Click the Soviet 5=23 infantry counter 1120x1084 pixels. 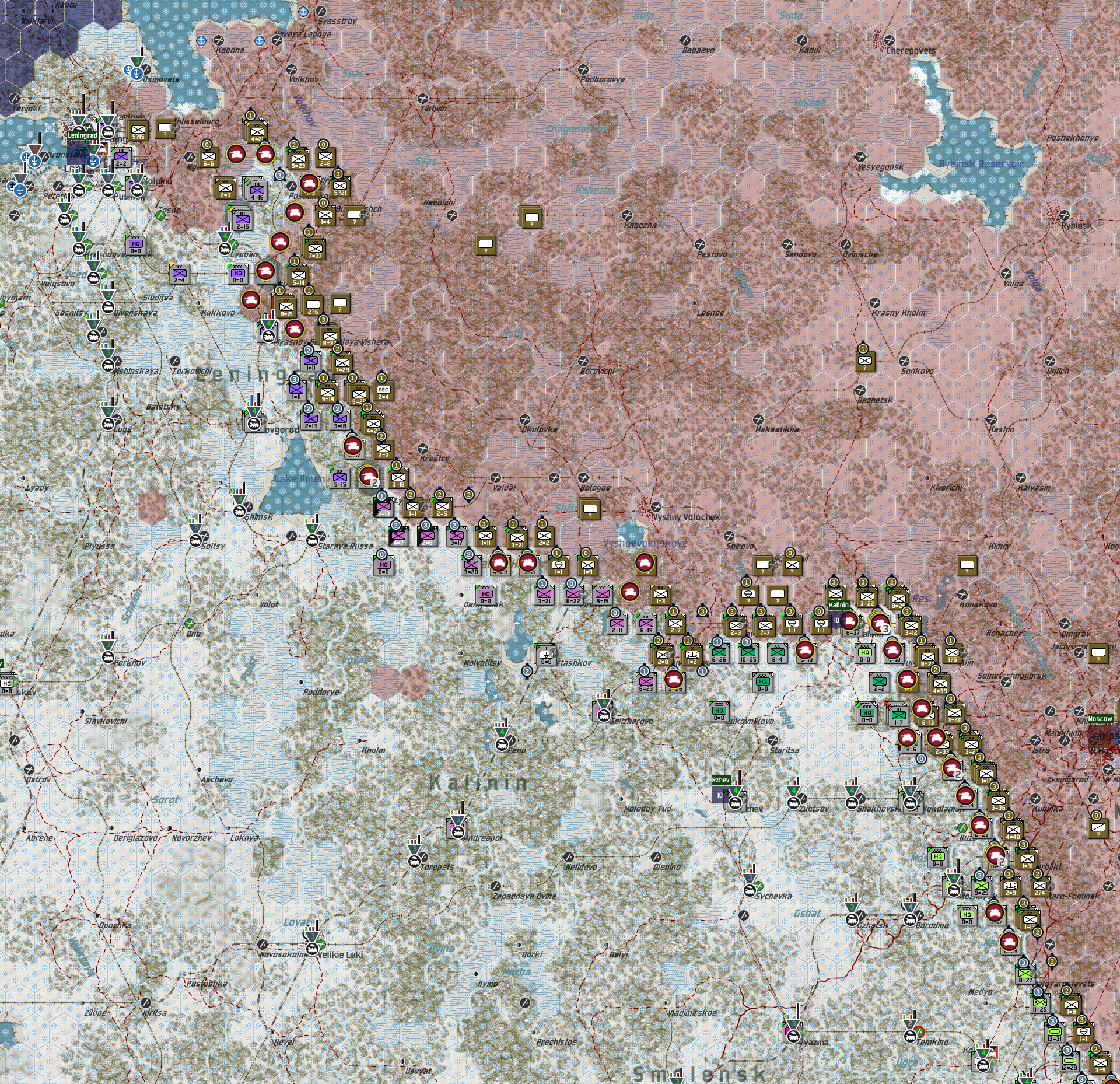pos(298,159)
